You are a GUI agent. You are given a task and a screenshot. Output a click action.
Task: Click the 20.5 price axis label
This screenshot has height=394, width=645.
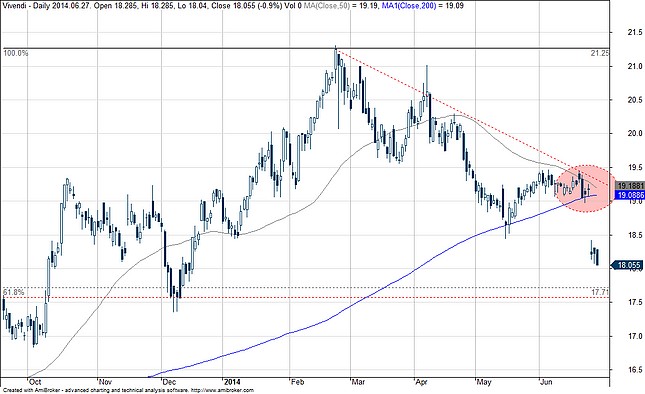coord(635,100)
